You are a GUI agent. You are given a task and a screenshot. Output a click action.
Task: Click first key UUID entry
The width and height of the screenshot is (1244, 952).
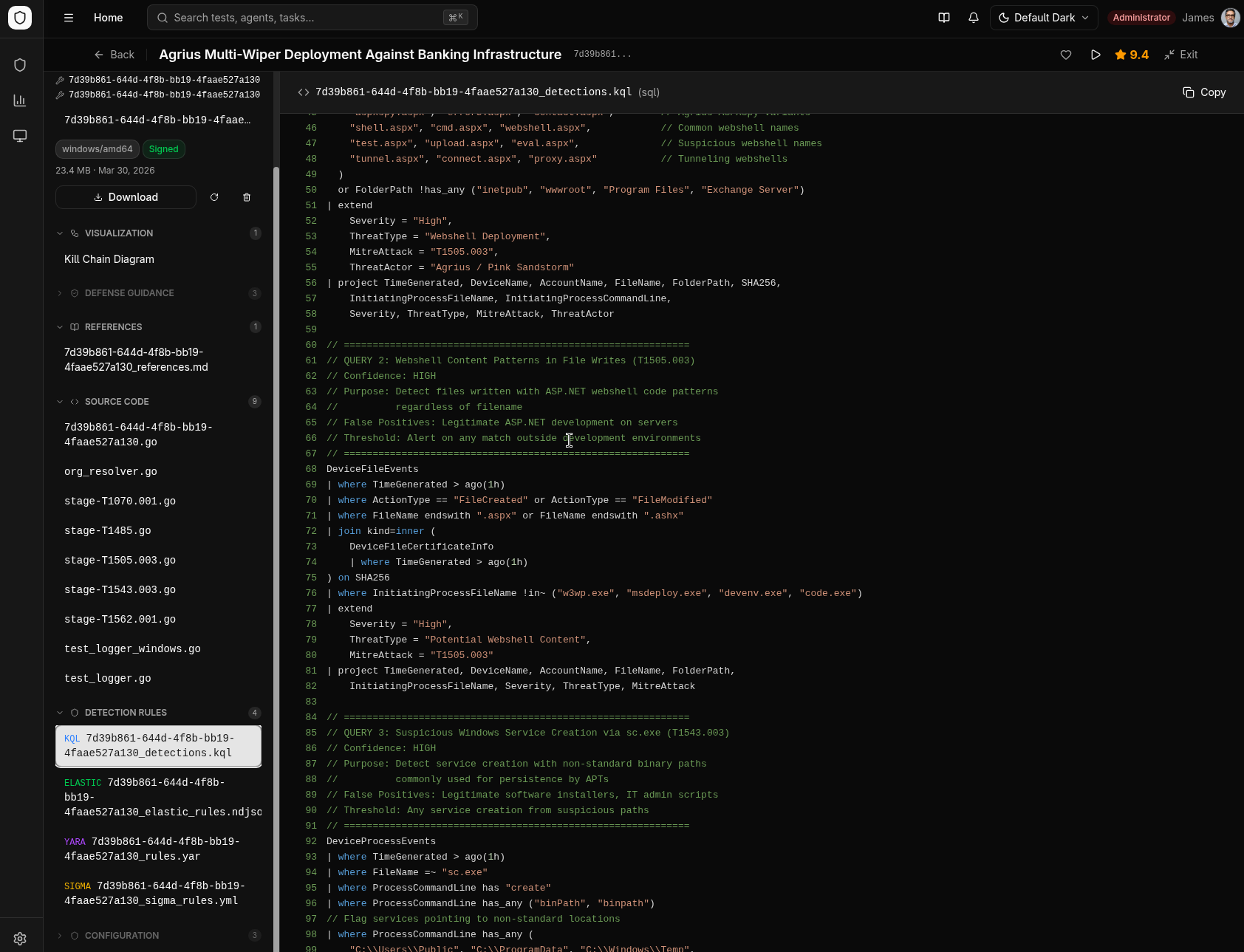click(x=158, y=80)
